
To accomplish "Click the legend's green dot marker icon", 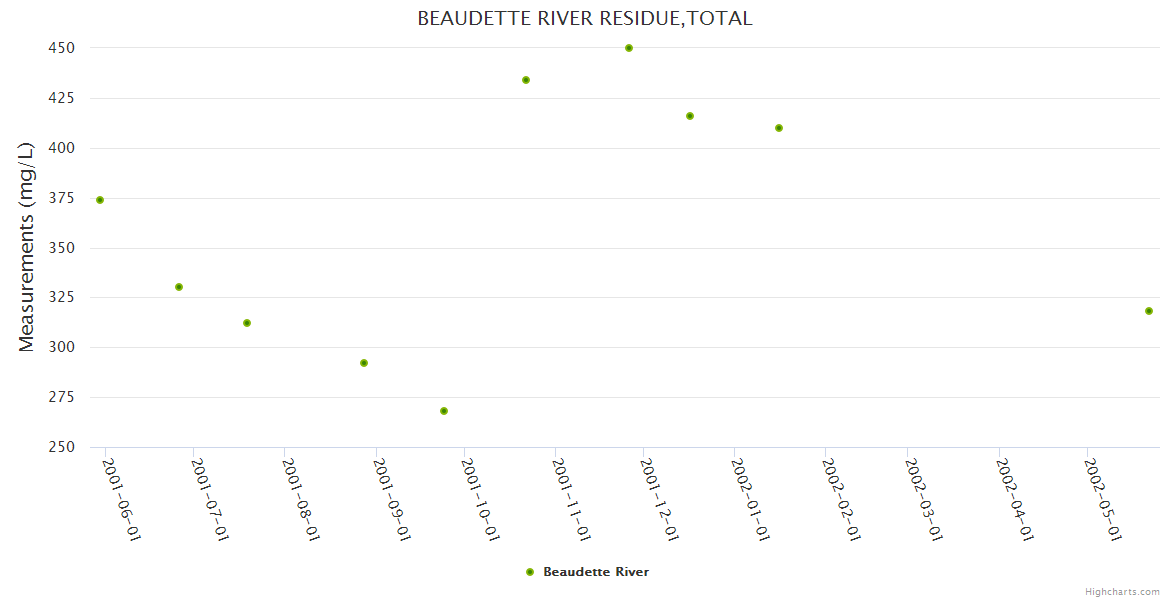I will (x=530, y=572).
